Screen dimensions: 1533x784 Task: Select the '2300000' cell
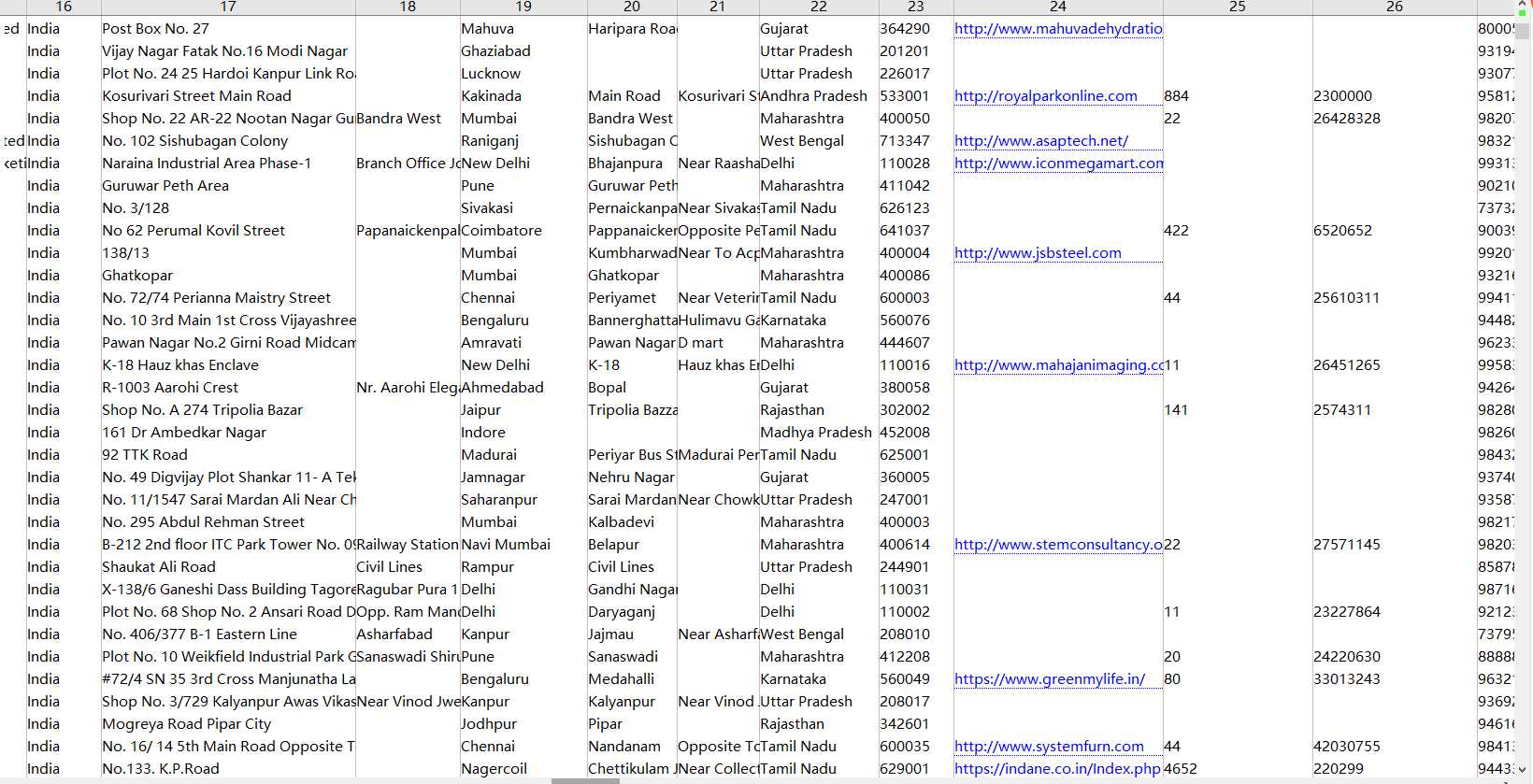pos(1395,96)
